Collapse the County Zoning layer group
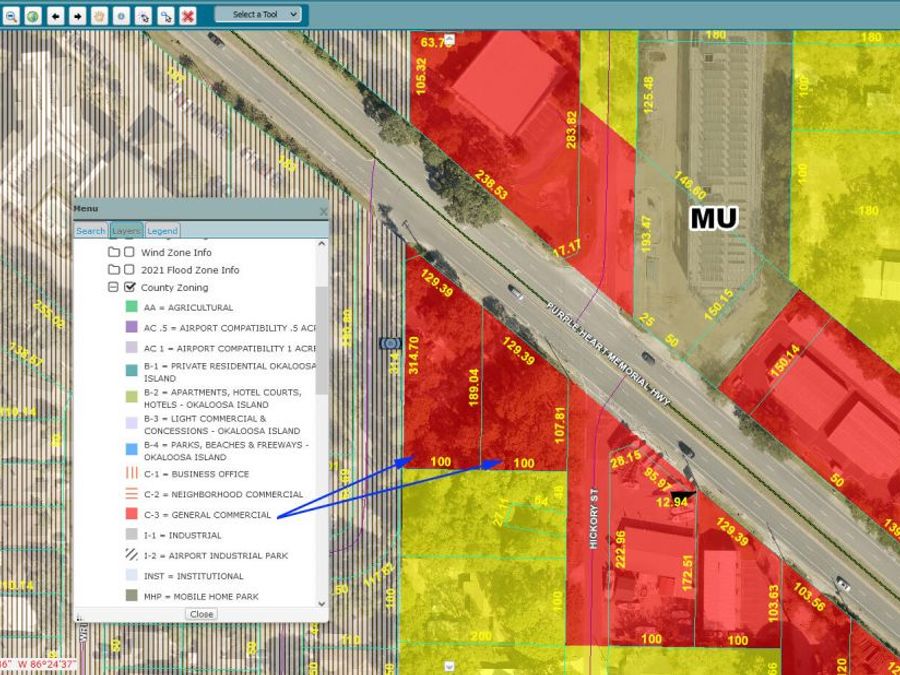The height and width of the screenshot is (675, 900). tap(114, 287)
